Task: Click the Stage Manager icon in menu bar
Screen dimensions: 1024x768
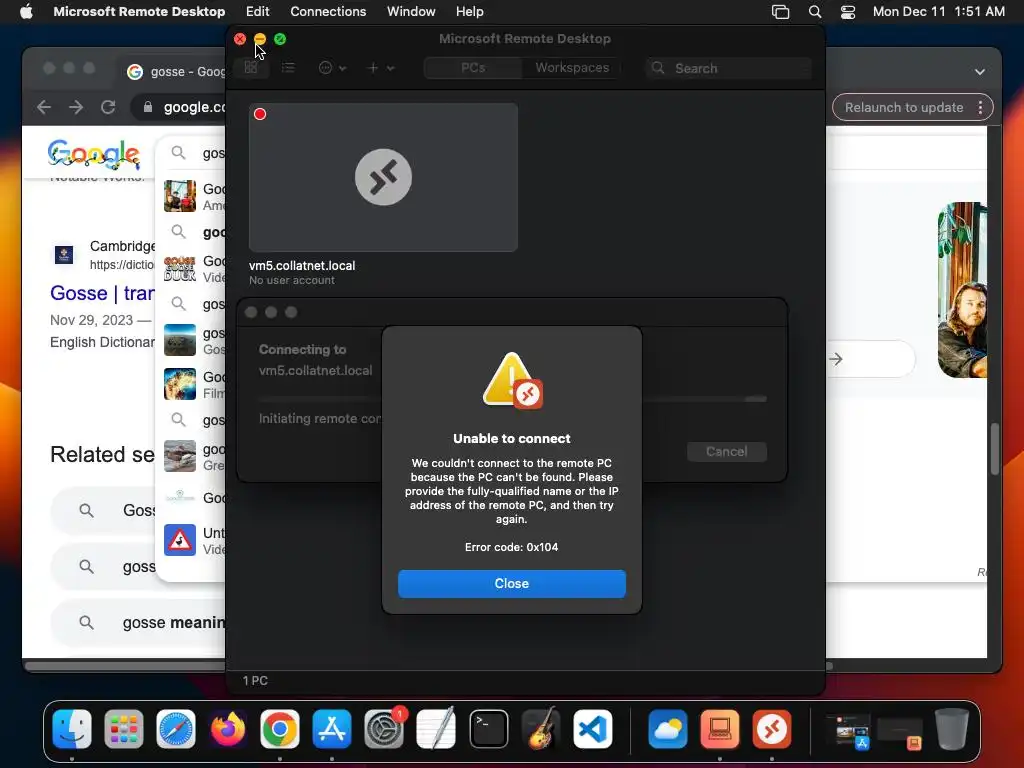Action: [x=780, y=12]
